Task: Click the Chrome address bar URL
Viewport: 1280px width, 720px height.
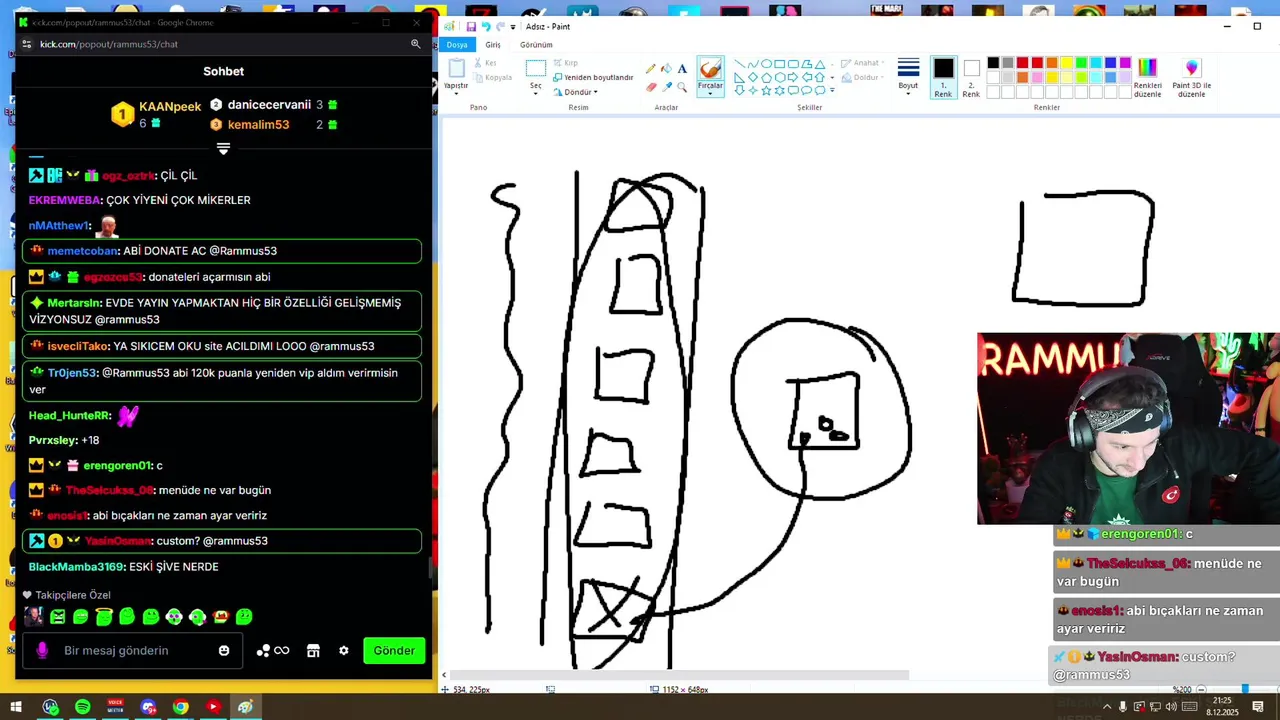Action: click(109, 44)
